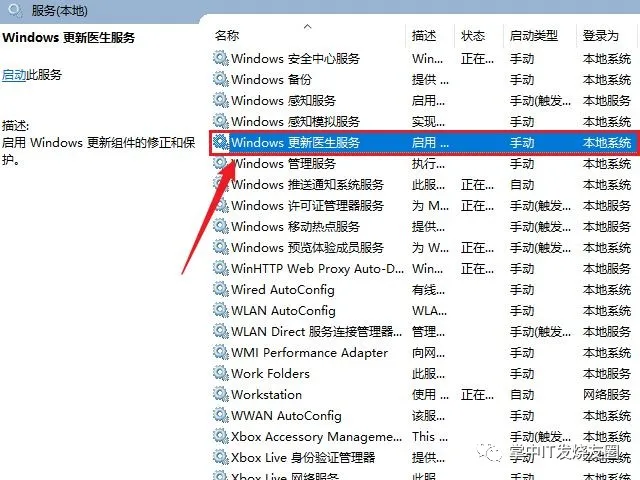Click gear icon beside Work Folders
The image size is (640, 480).
tap(221, 373)
